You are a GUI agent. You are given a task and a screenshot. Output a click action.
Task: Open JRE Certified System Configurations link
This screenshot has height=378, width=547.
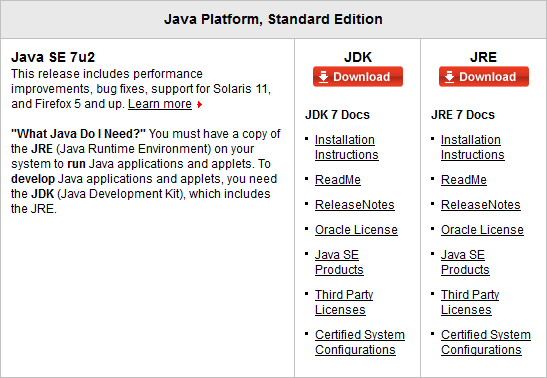pos(486,342)
